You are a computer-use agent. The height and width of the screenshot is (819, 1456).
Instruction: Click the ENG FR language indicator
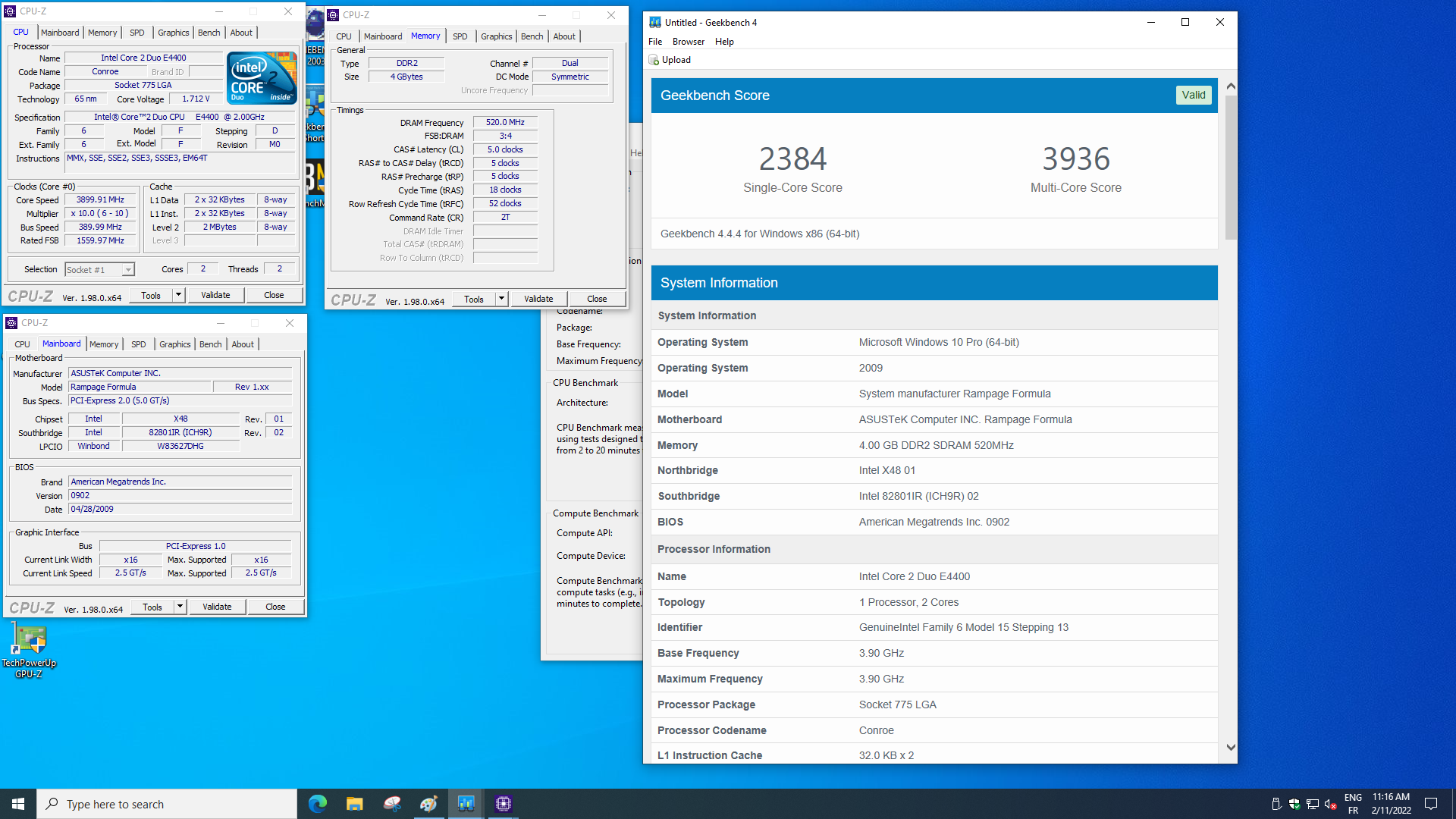pyautogui.click(x=1353, y=804)
